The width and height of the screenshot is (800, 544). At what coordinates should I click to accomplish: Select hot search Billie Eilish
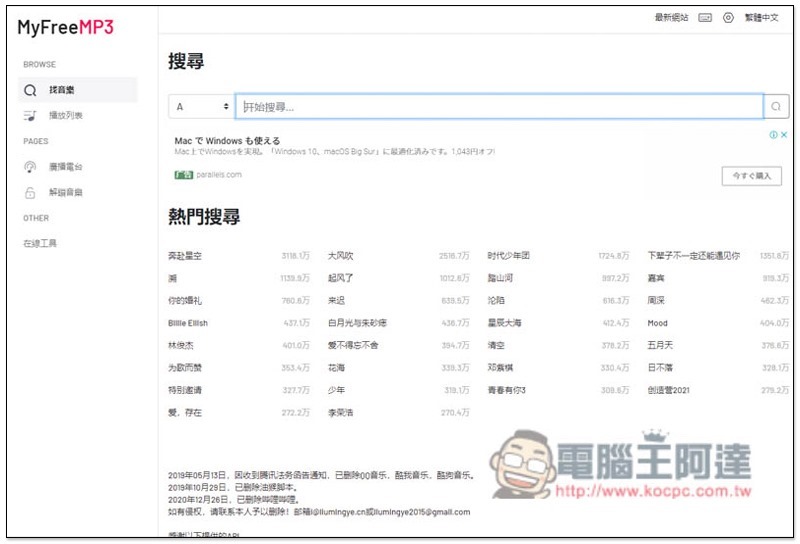pyautogui.click(x=190, y=323)
